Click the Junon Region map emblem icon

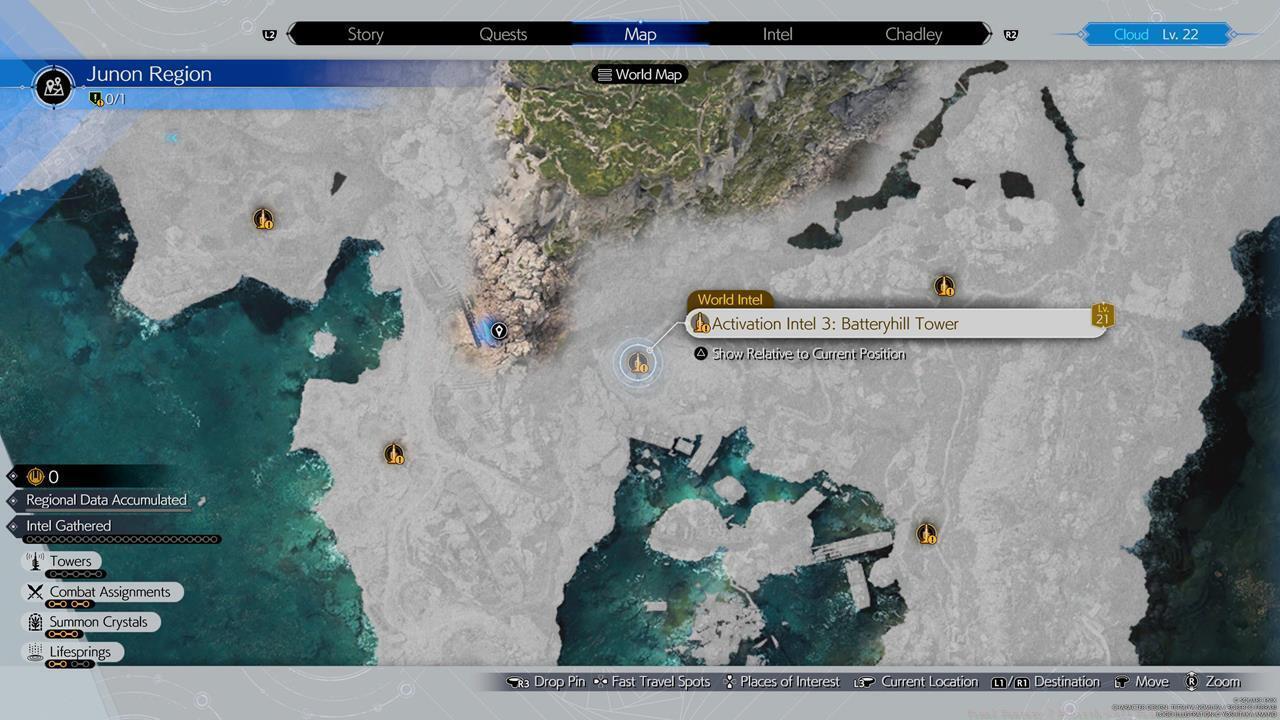point(54,86)
